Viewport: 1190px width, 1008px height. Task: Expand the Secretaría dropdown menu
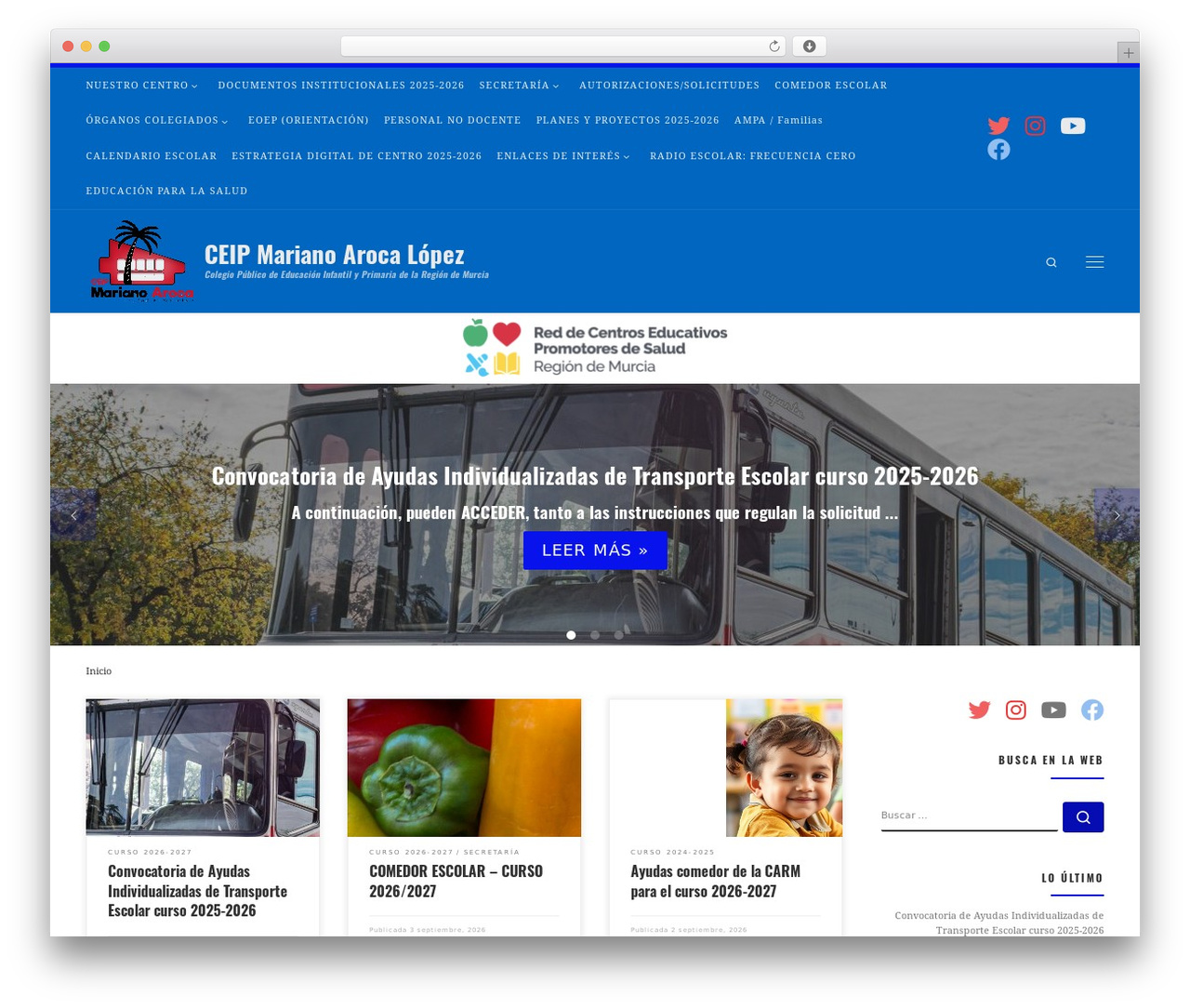[520, 86]
